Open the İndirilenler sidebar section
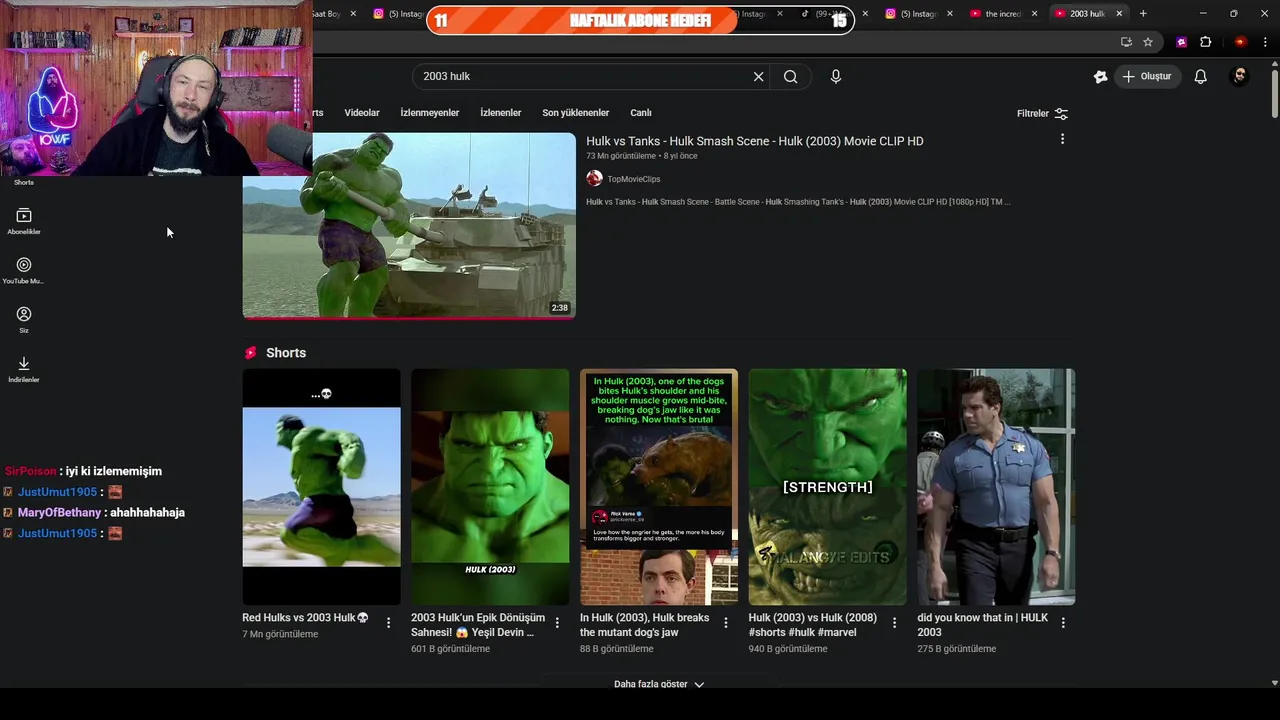 point(24,369)
